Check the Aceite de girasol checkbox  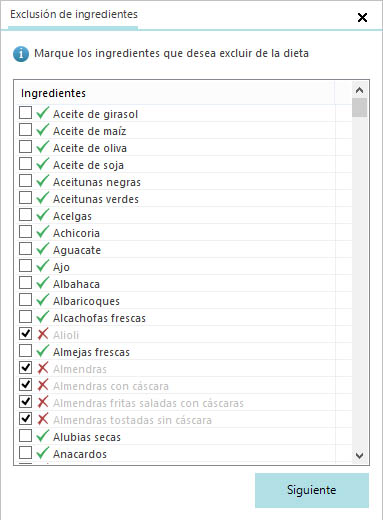point(25,113)
